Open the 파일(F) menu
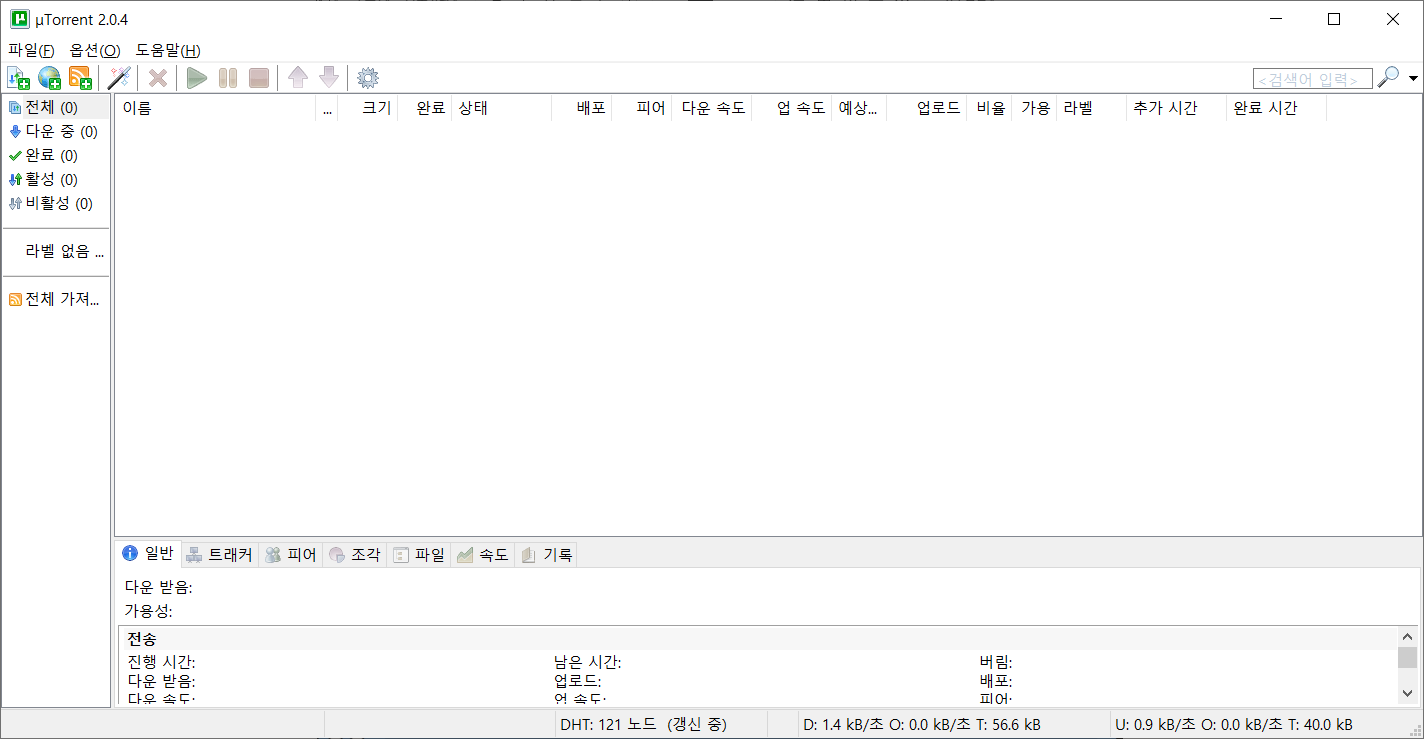The height and width of the screenshot is (739, 1424). [31, 50]
